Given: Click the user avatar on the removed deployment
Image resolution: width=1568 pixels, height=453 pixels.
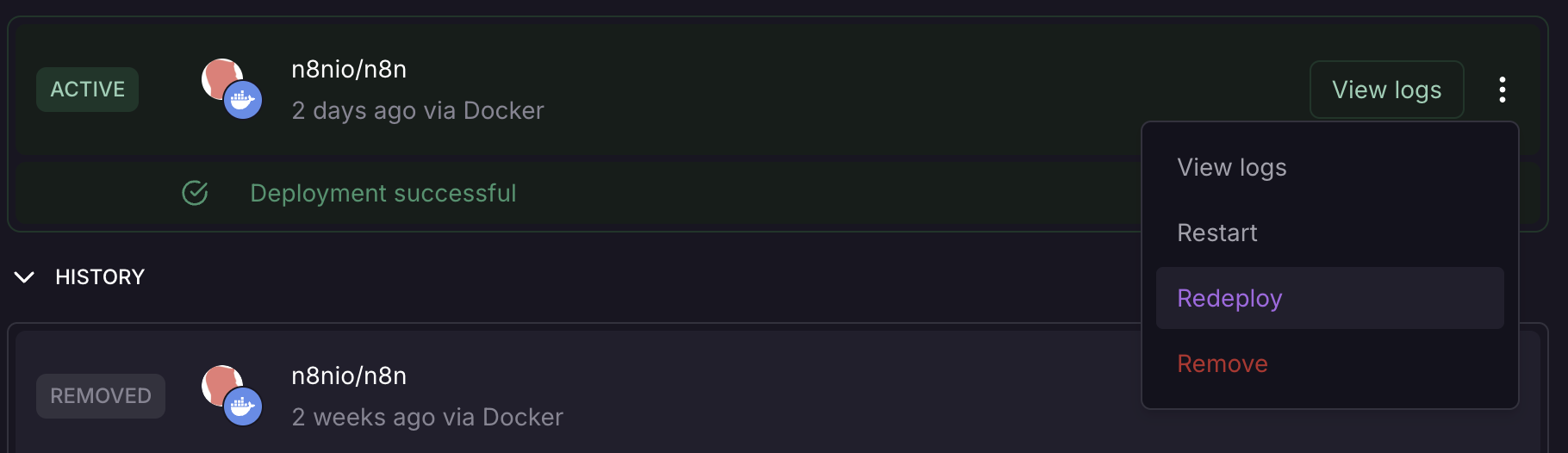Looking at the screenshot, I should [x=218, y=382].
